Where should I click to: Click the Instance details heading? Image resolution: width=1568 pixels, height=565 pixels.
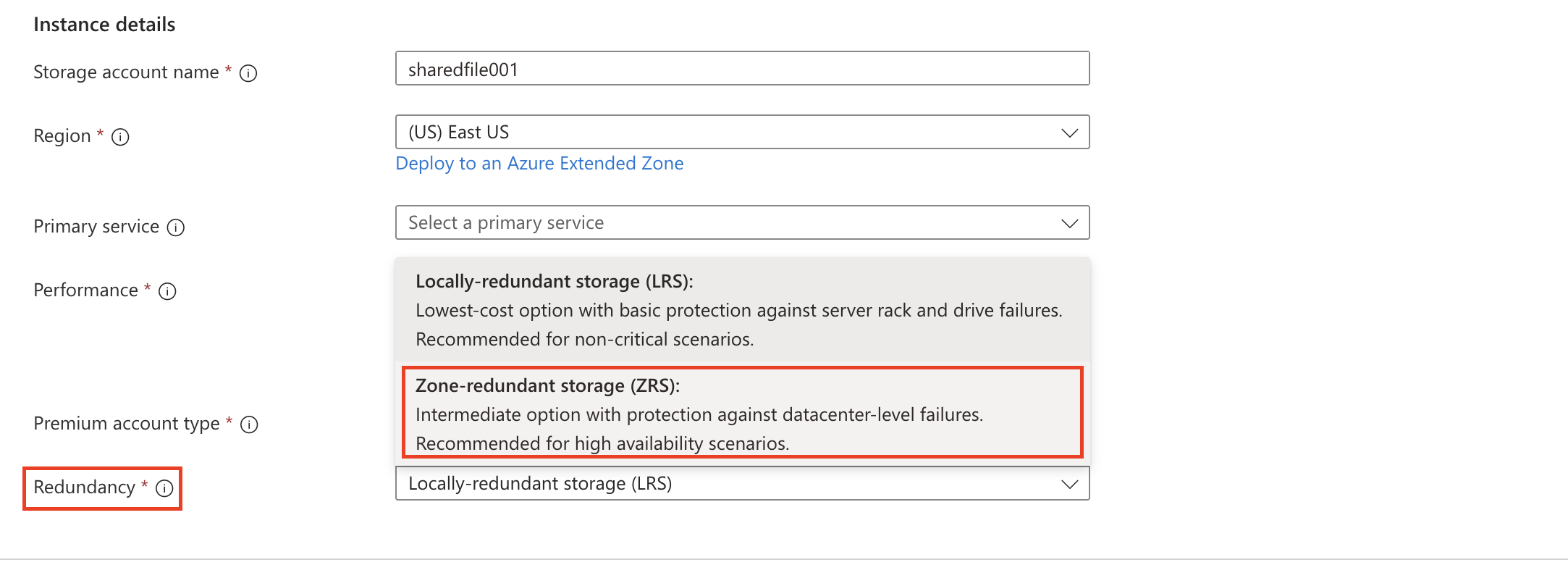click(104, 25)
